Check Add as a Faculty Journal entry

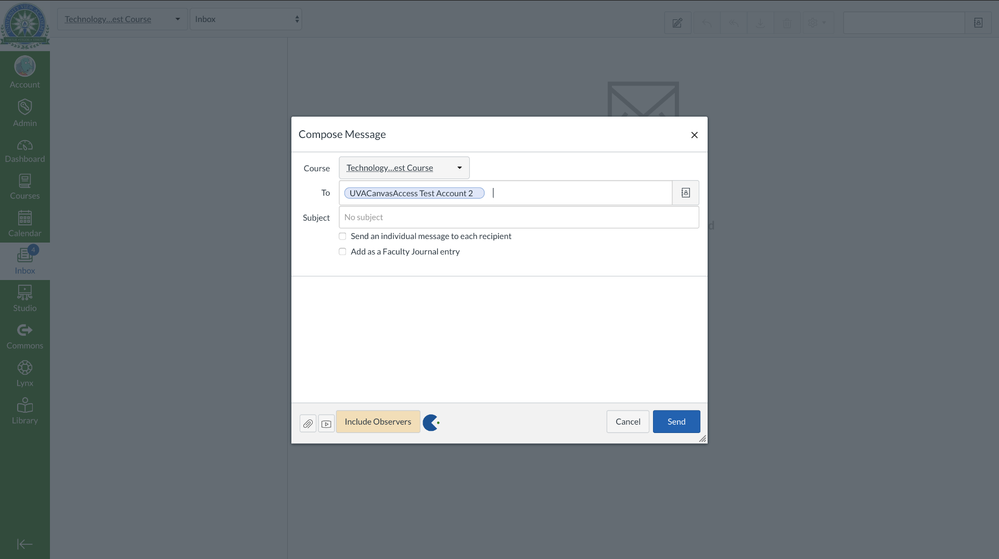pyautogui.click(x=342, y=252)
